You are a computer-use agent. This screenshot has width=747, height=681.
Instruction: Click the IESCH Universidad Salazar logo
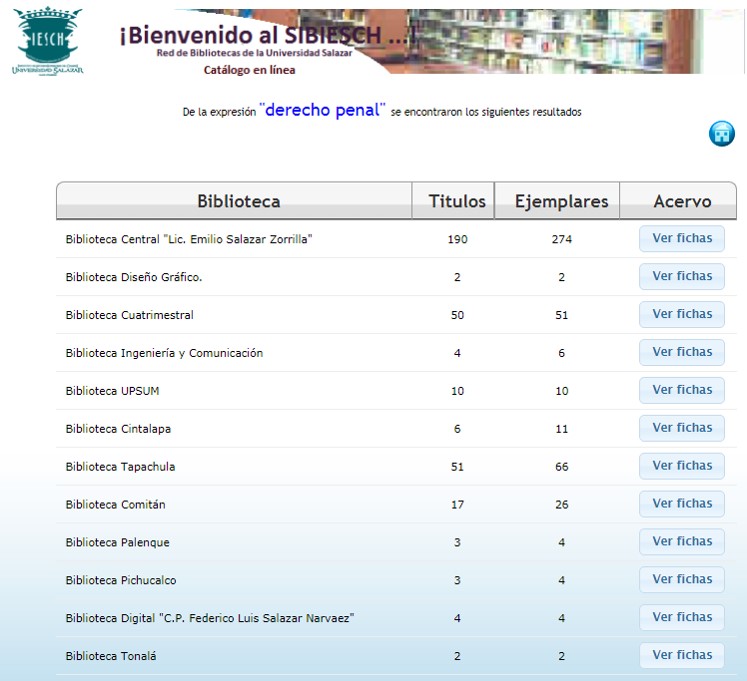(47, 41)
